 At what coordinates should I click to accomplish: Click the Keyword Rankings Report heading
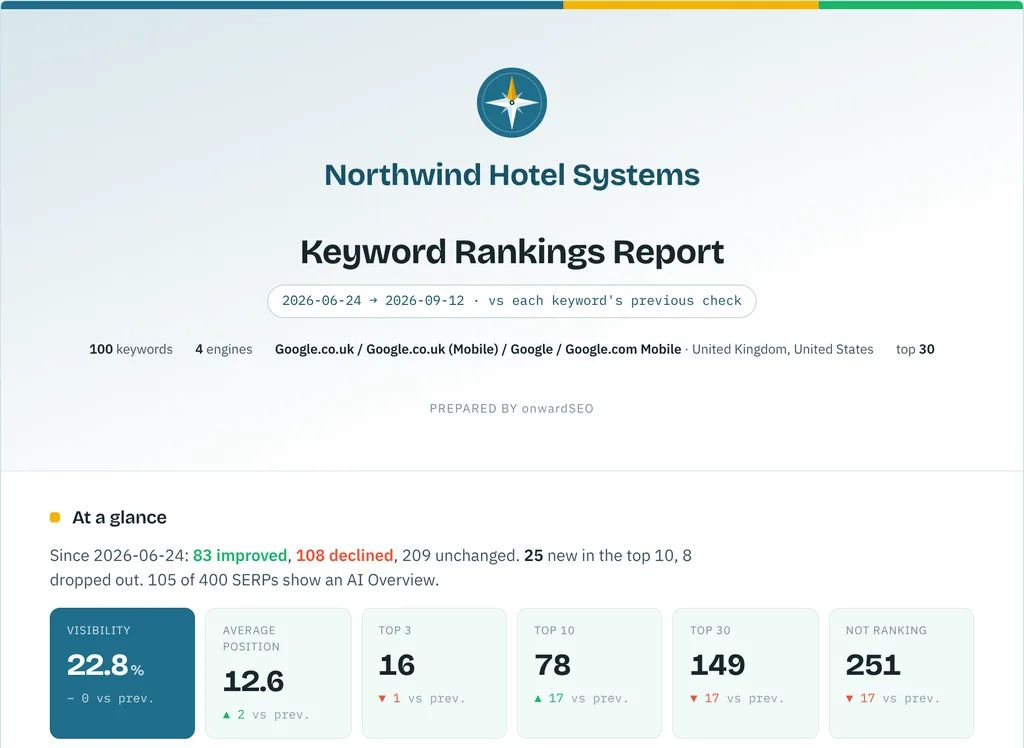pyautogui.click(x=512, y=252)
